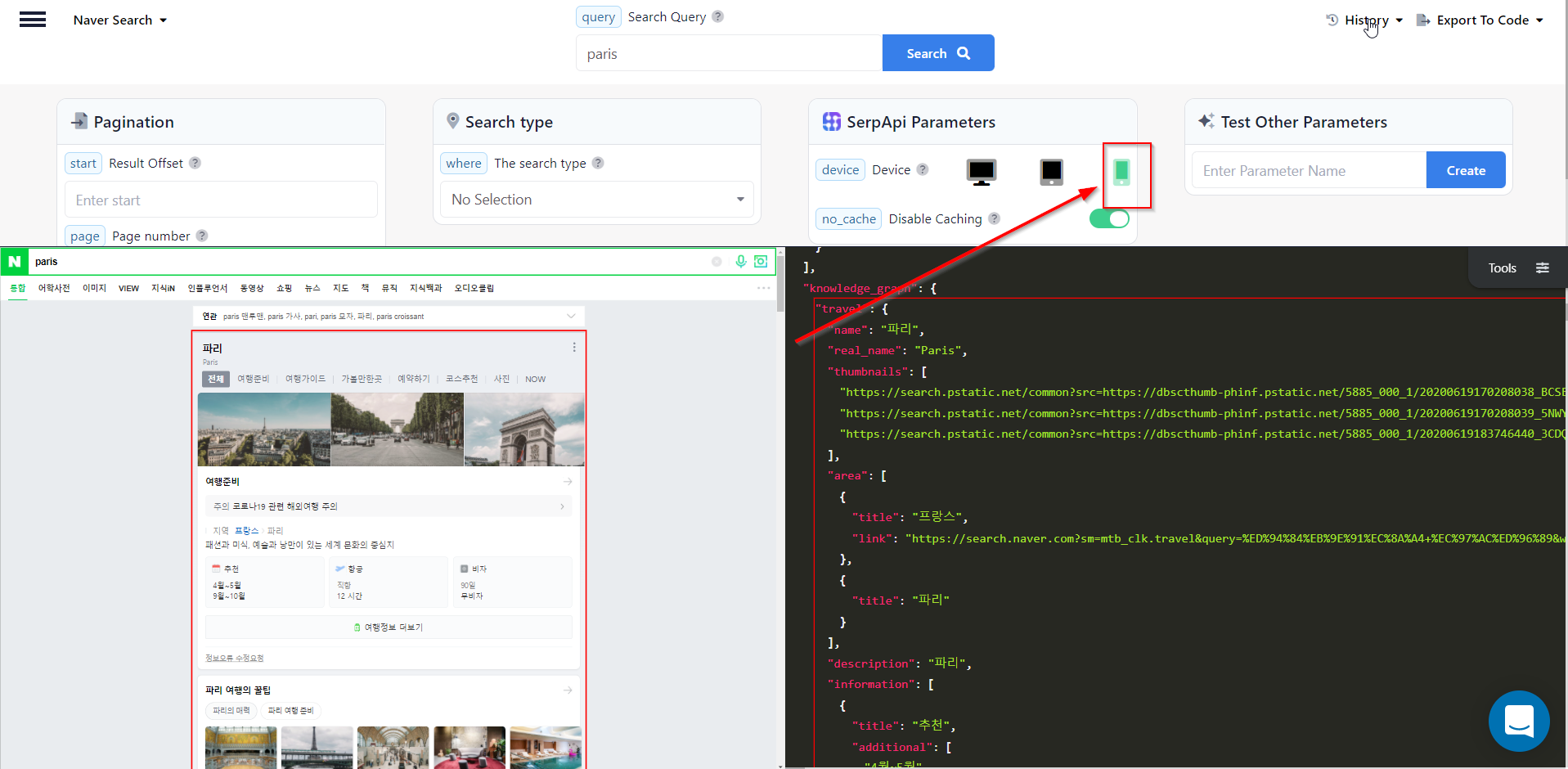Screen dimensions: 1568x769
Task: Select the VIEW tab
Action: coord(128,288)
